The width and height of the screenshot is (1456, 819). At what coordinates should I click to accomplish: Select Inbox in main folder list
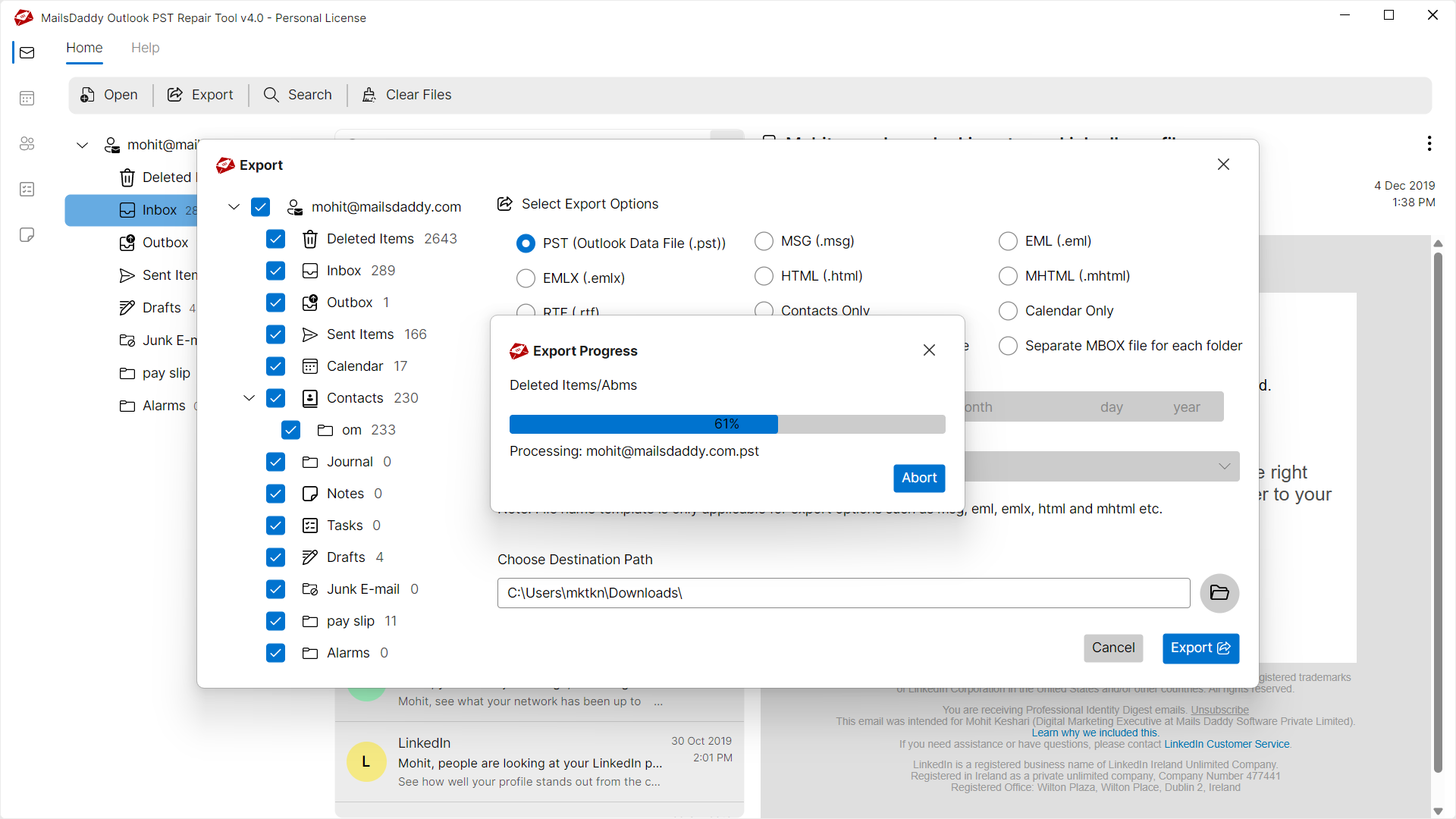pos(130,210)
